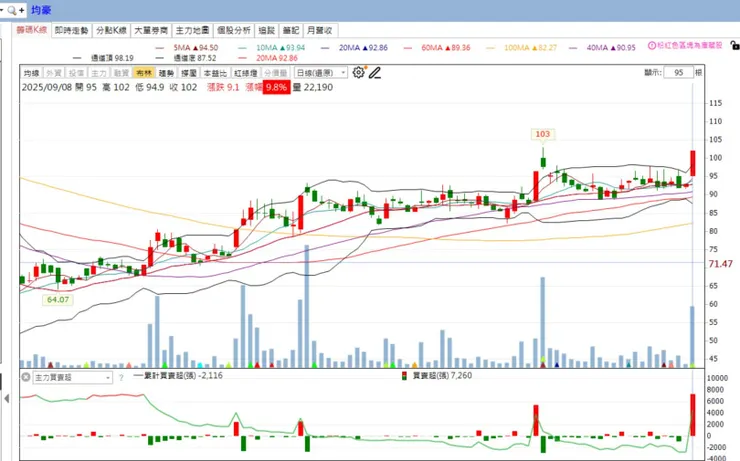Image resolution: width=740 pixels, height=461 pixels.
Task: Click the magnifier search icon beside 均豪
Action: [x=12, y=10]
